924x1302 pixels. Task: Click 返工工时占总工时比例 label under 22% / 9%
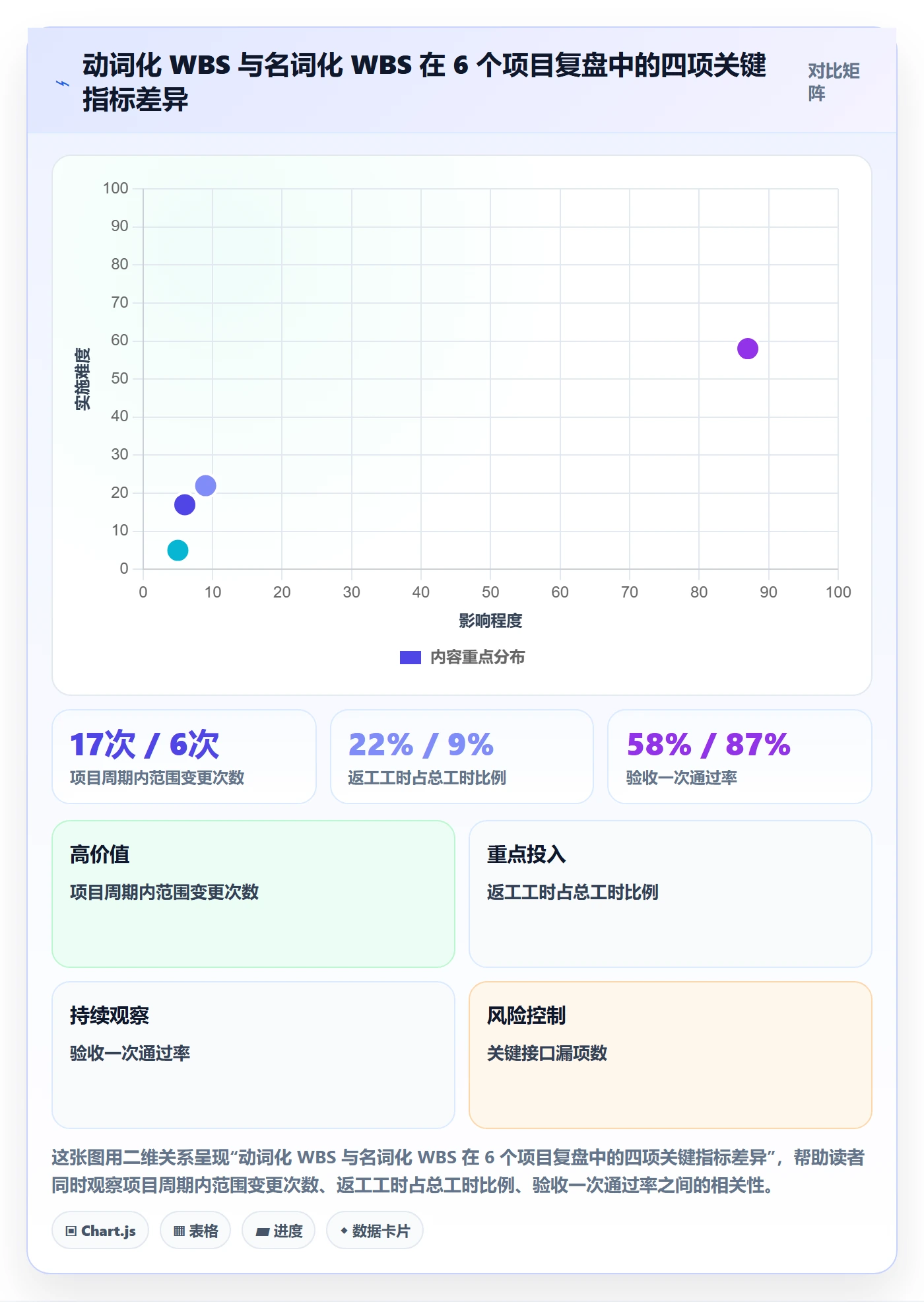[x=427, y=778]
